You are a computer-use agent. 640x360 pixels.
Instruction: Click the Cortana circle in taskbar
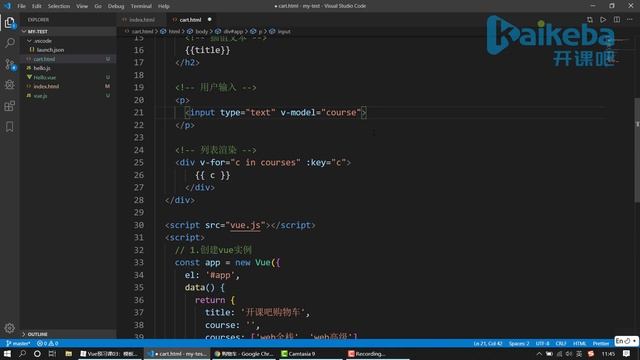37,353
